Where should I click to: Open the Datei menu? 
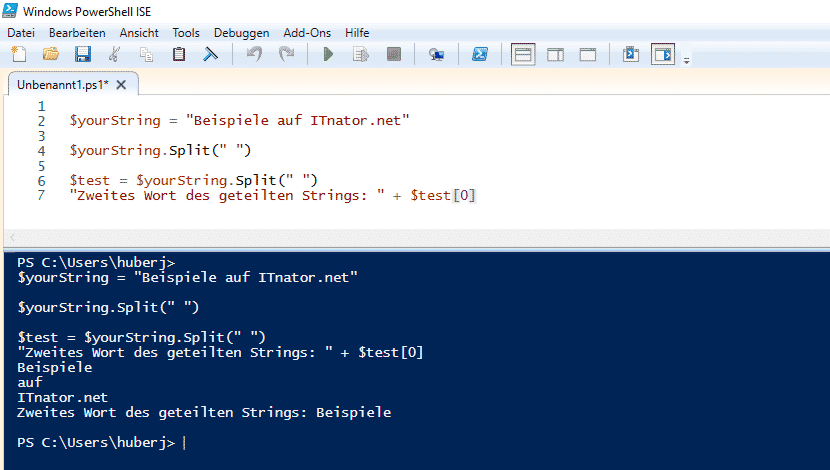(x=21, y=33)
